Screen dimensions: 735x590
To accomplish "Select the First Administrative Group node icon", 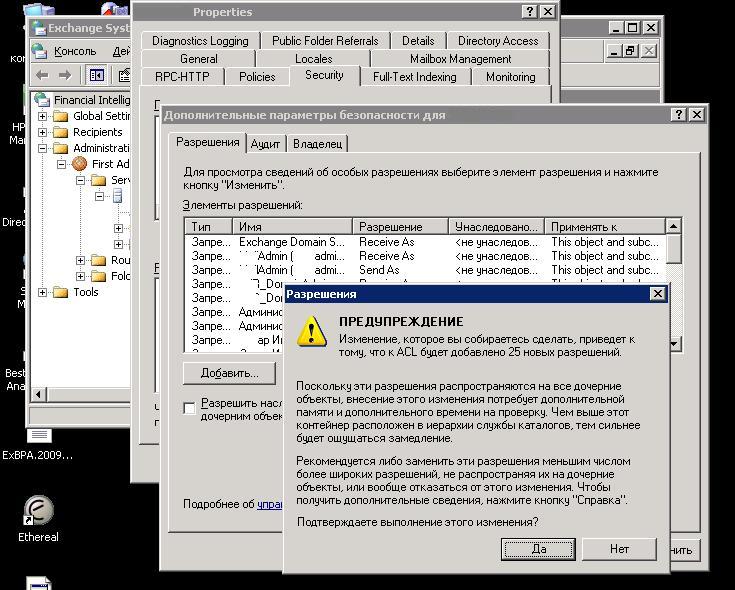I will click(79, 164).
